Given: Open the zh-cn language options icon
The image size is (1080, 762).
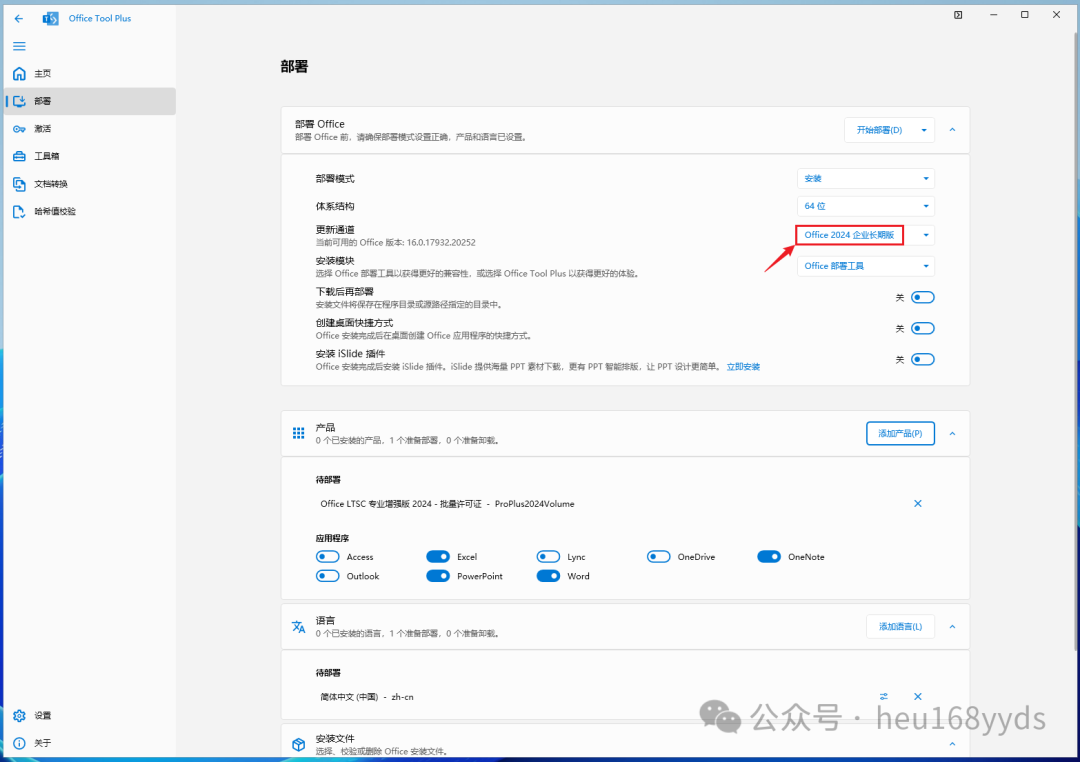Looking at the screenshot, I should [884, 697].
